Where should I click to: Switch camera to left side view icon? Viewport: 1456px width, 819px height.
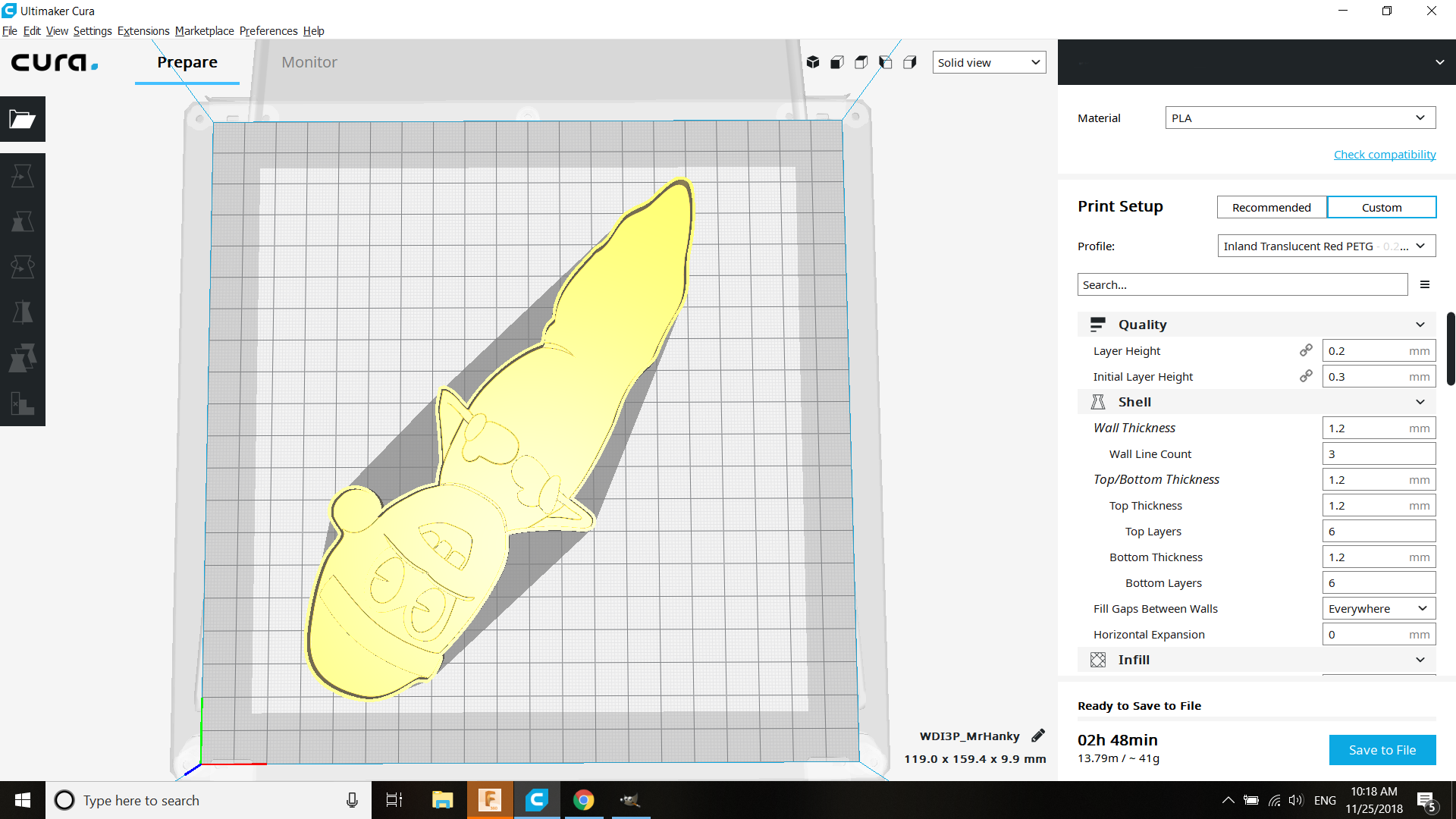tap(886, 62)
